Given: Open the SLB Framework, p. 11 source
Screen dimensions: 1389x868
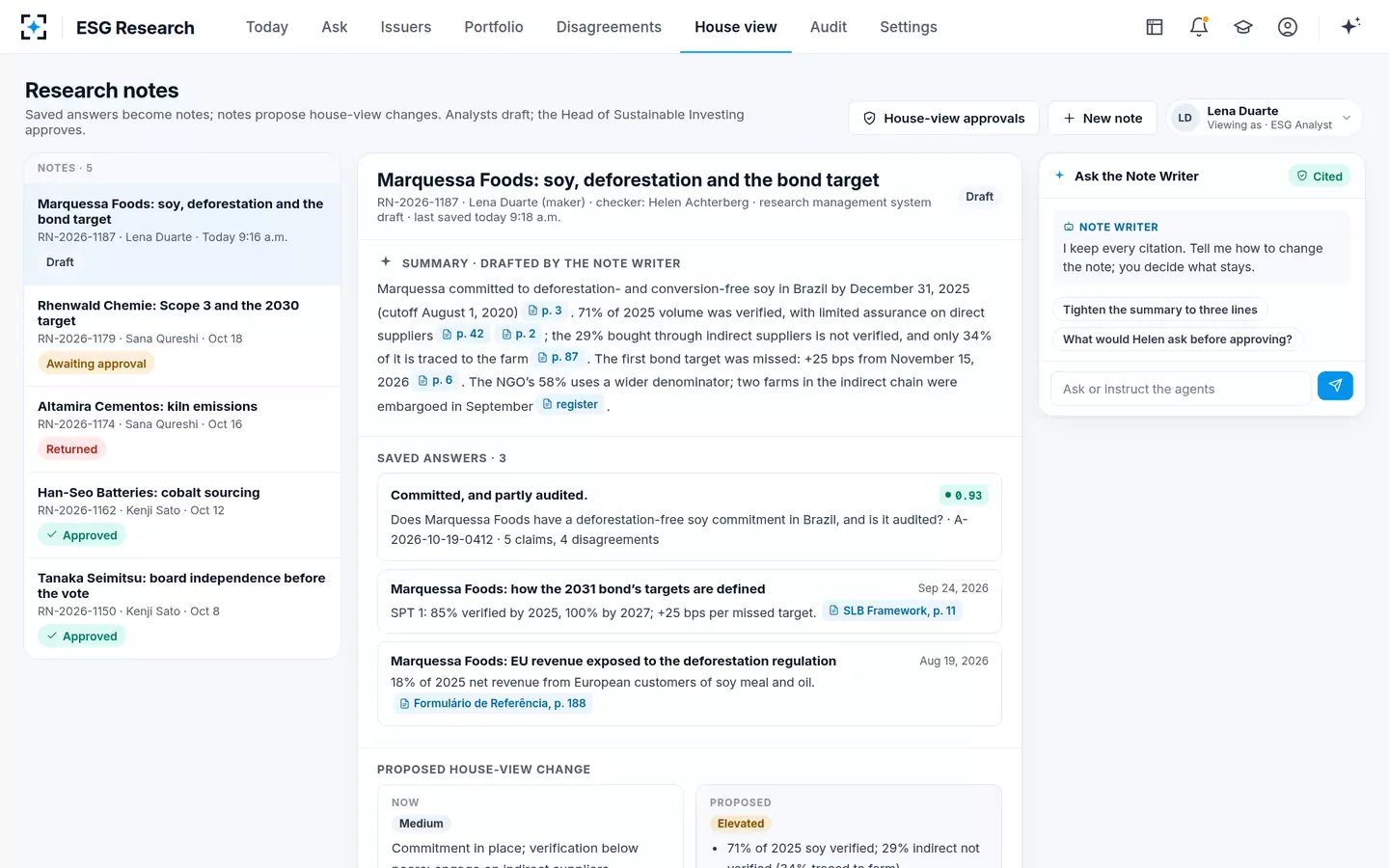Looking at the screenshot, I should pyautogui.click(x=893, y=610).
